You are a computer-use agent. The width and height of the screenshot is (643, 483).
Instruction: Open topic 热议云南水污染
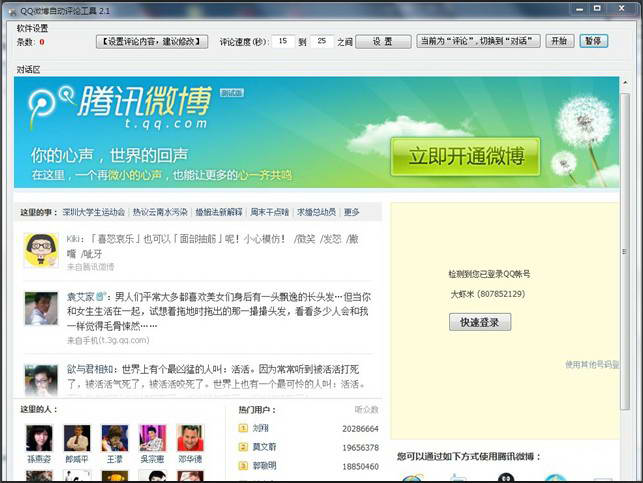pyautogui.click(x=160, y=212)
